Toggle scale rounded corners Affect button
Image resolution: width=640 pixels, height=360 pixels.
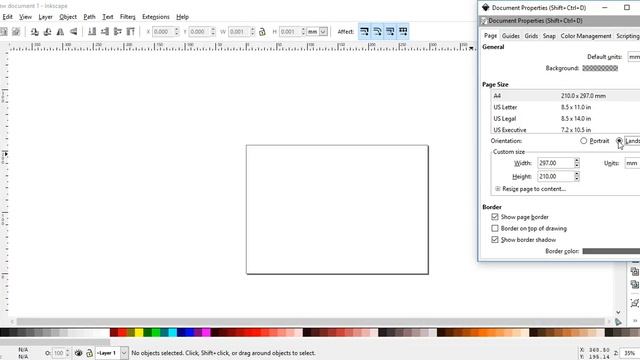click(378, 31)
